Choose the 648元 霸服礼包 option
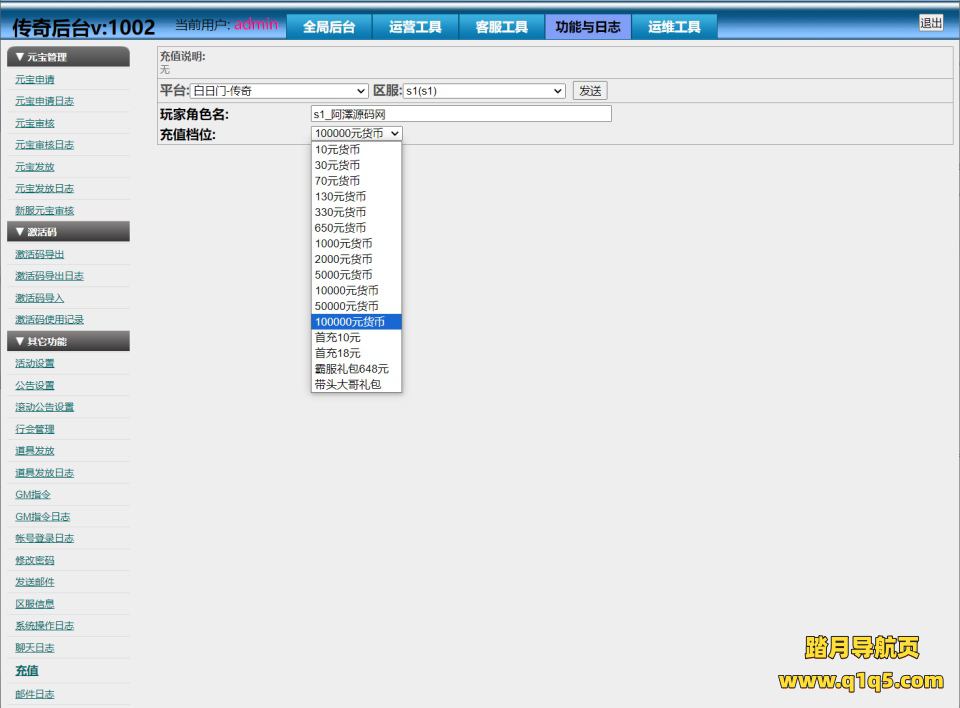 click(351, 369)
